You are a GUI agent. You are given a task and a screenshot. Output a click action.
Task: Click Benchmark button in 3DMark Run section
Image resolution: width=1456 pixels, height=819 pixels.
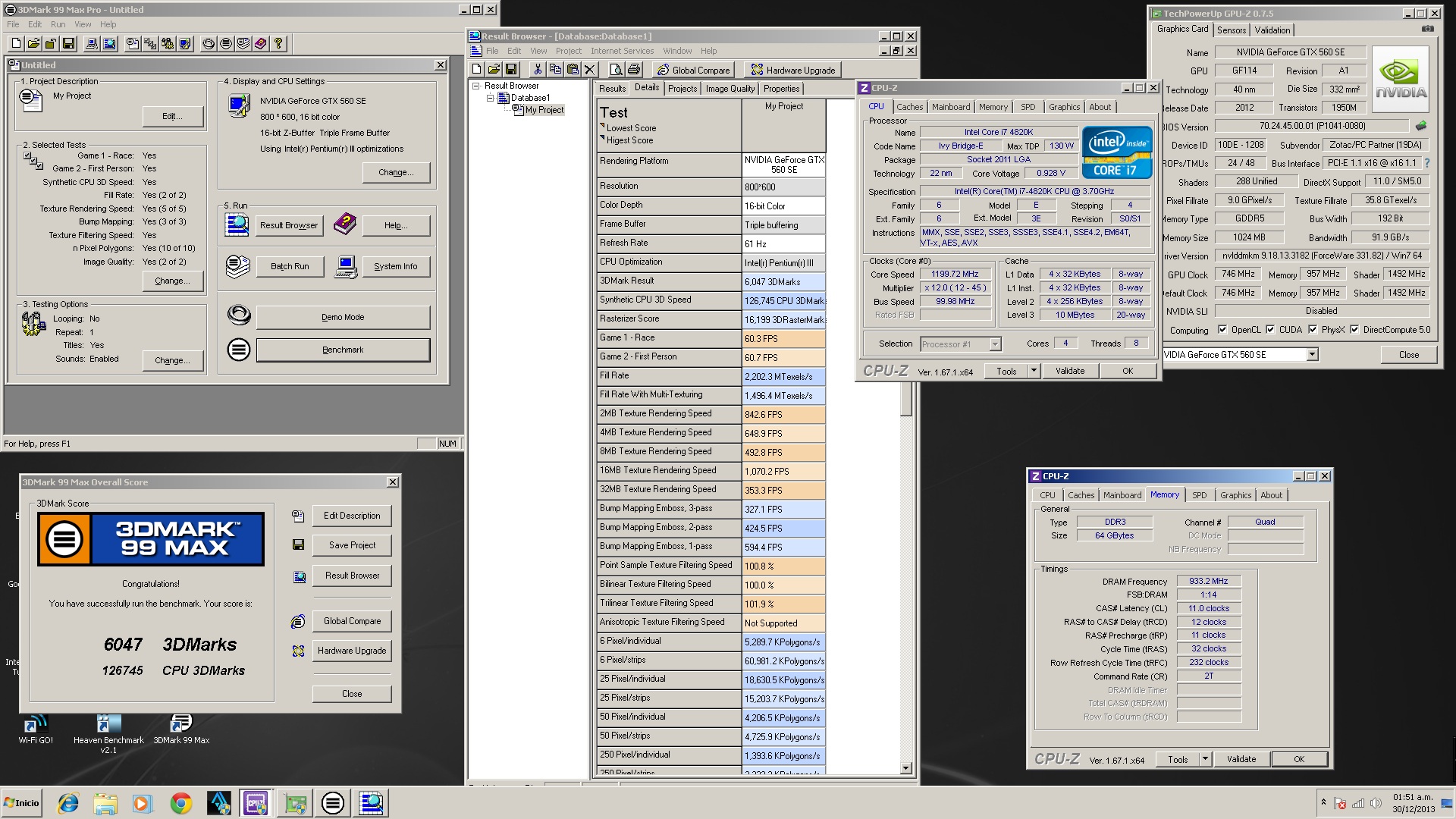(x=343, y=350)
